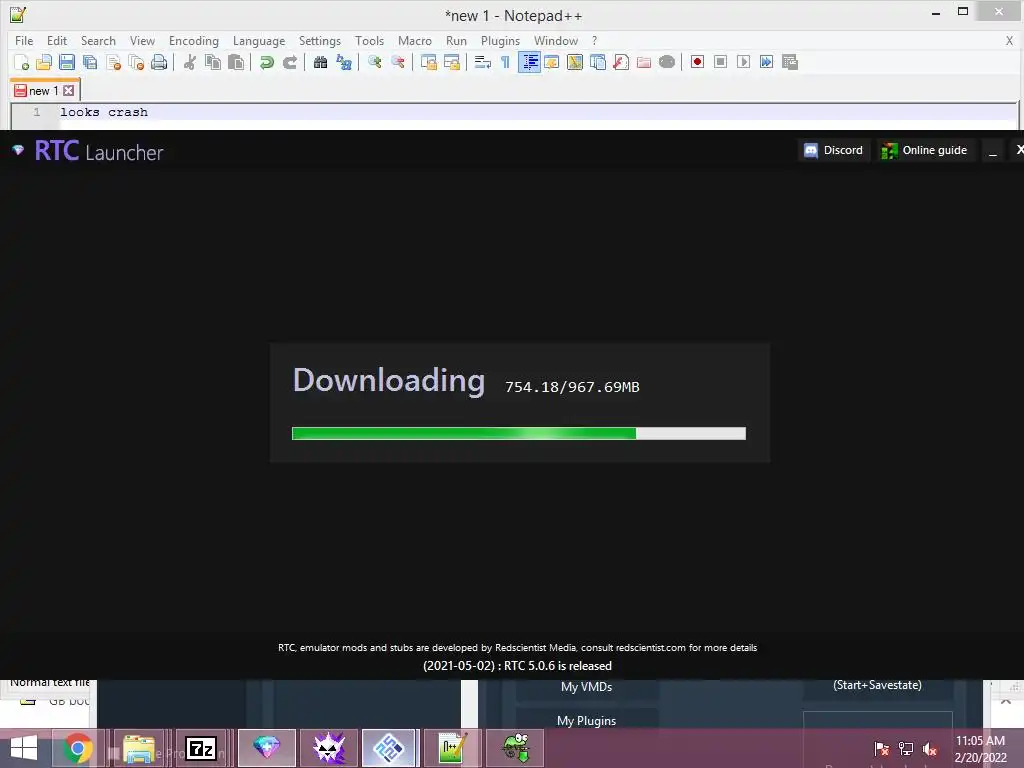This screenshot has height=768, width=1024.
Task: Cut selection with the scissors icon
Action: (x=190, y=62)
